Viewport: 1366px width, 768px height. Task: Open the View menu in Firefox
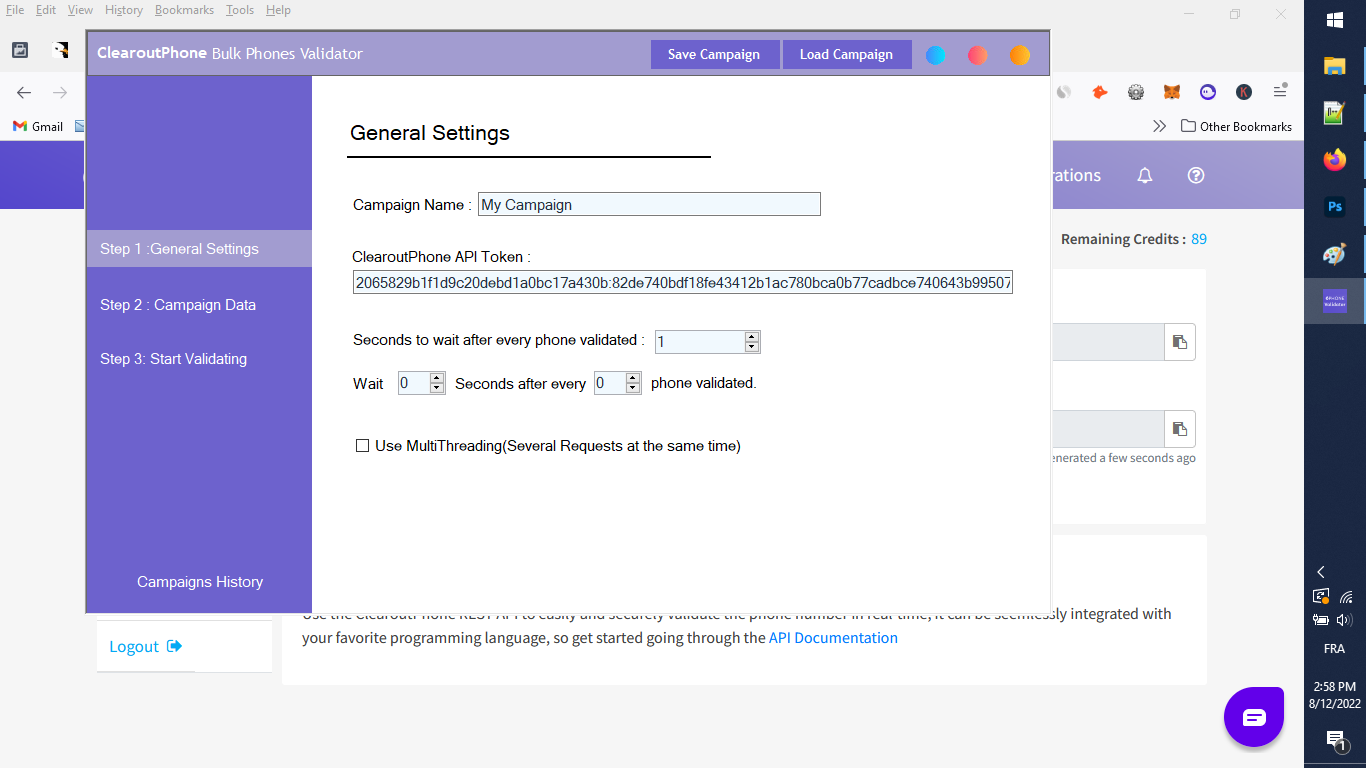point(80,10)
